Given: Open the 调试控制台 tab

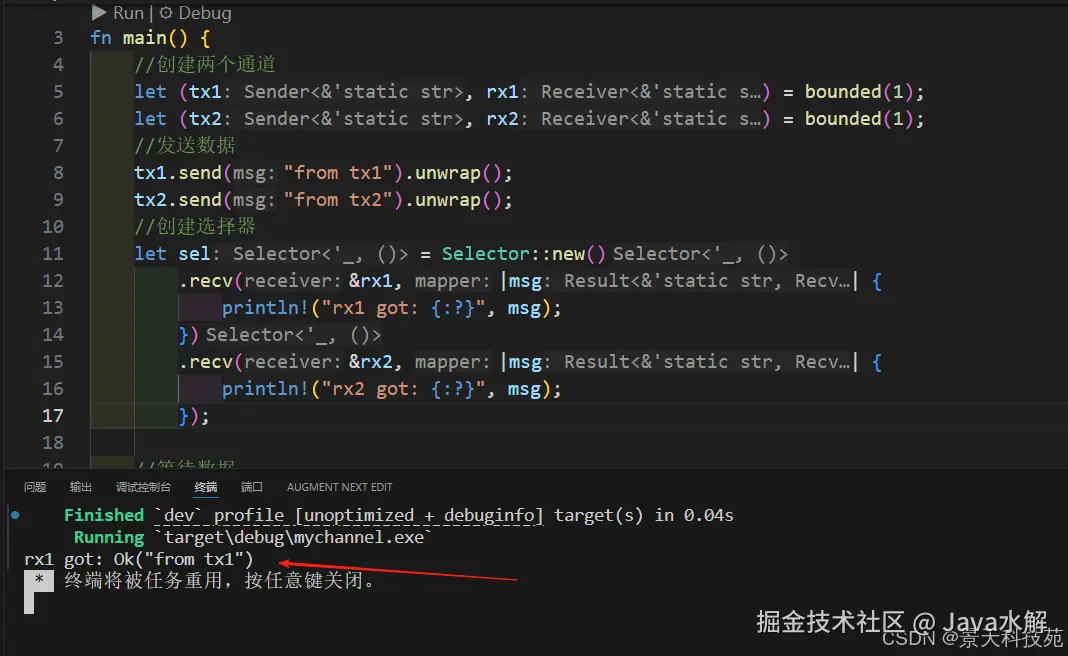Looking at the screenshot, I should [x=141, y=487].
